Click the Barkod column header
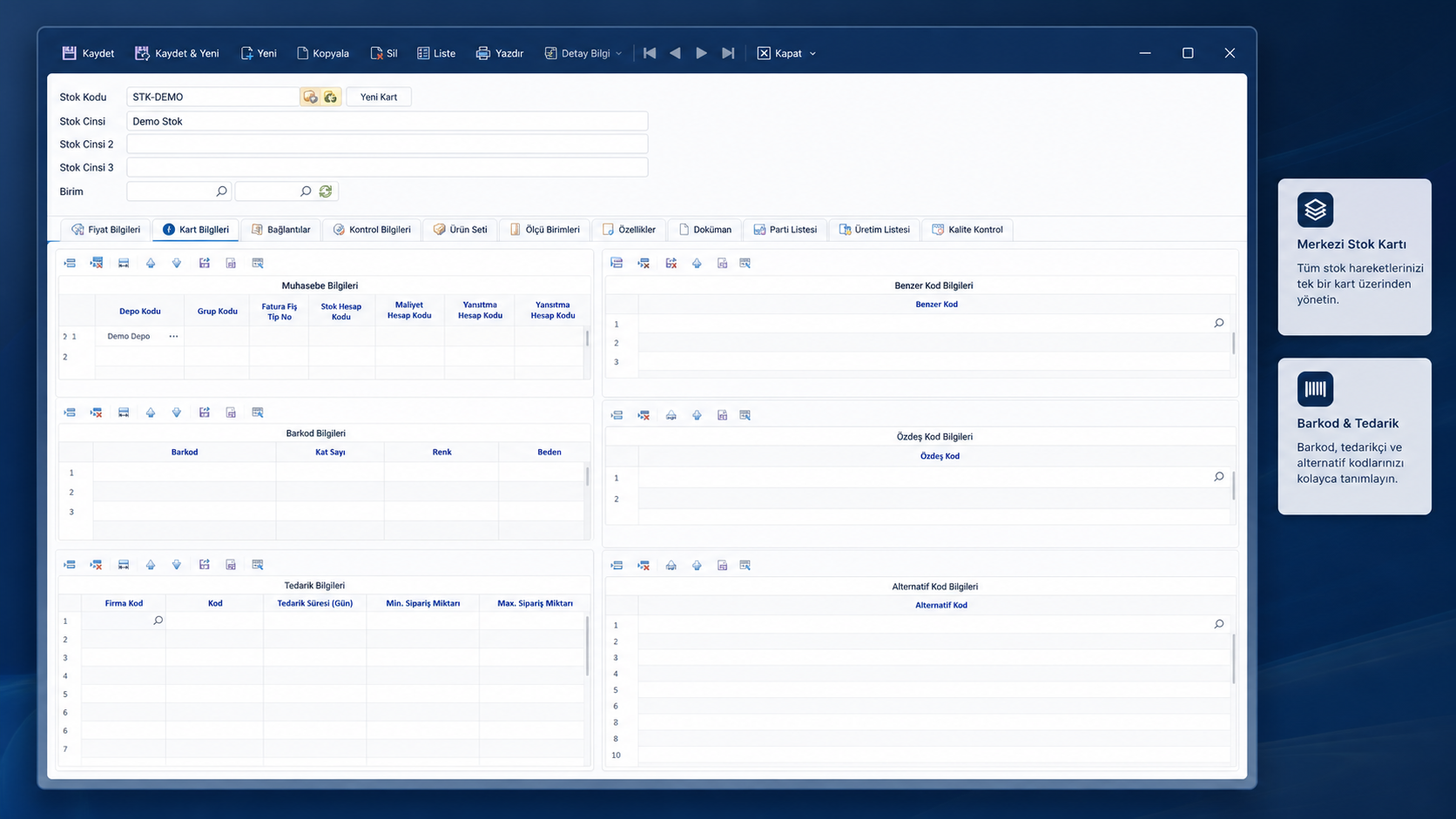The height and width of the screenshot is (819, 1456). (185, 452)
